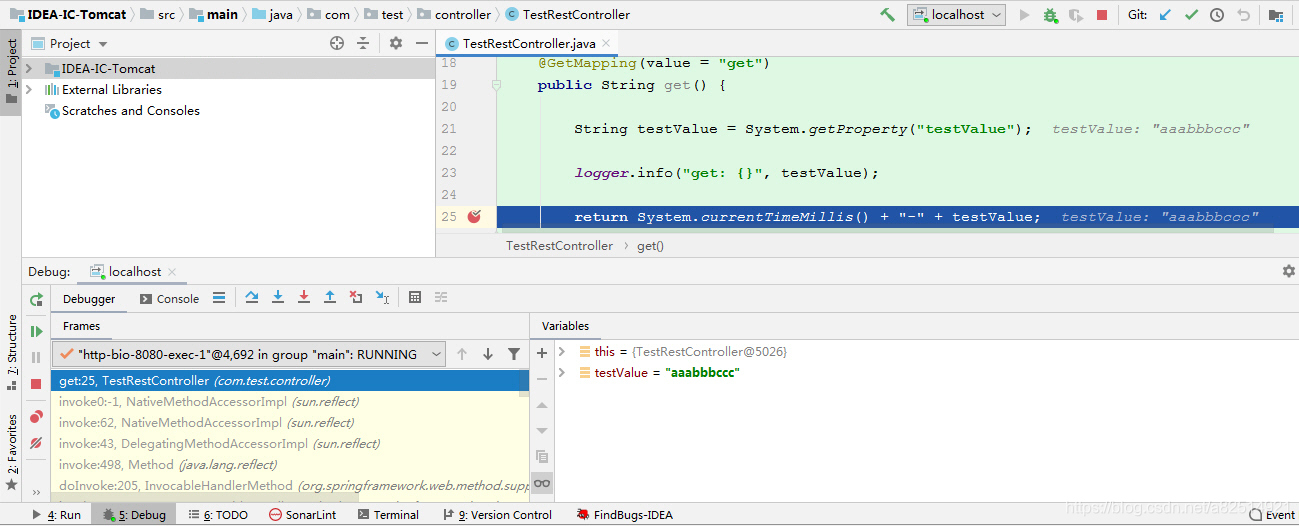
Task: Click the Rerun localhost icon
Action: 36,300
